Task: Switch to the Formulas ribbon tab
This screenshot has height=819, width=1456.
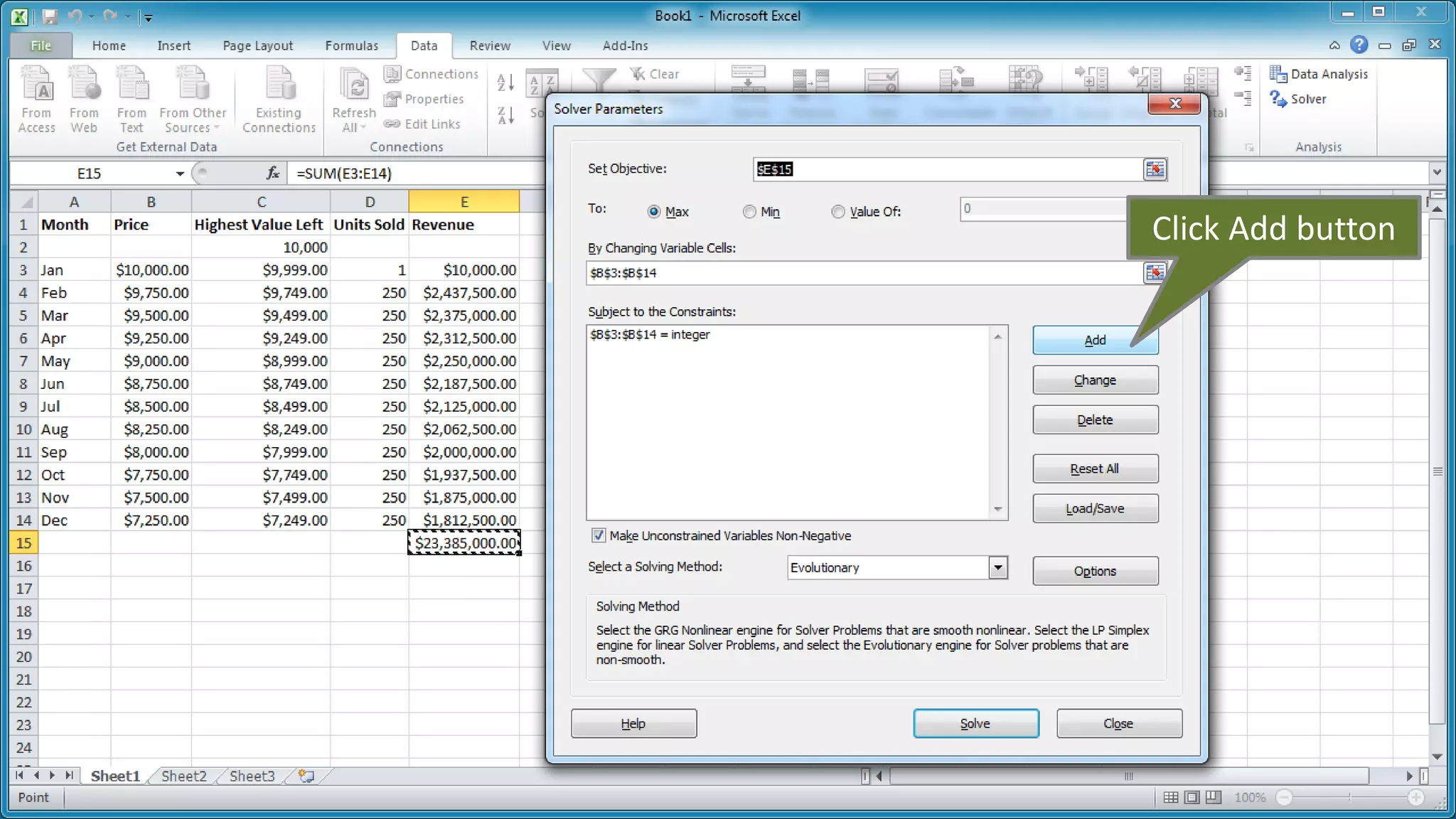Action: [351, 45]
